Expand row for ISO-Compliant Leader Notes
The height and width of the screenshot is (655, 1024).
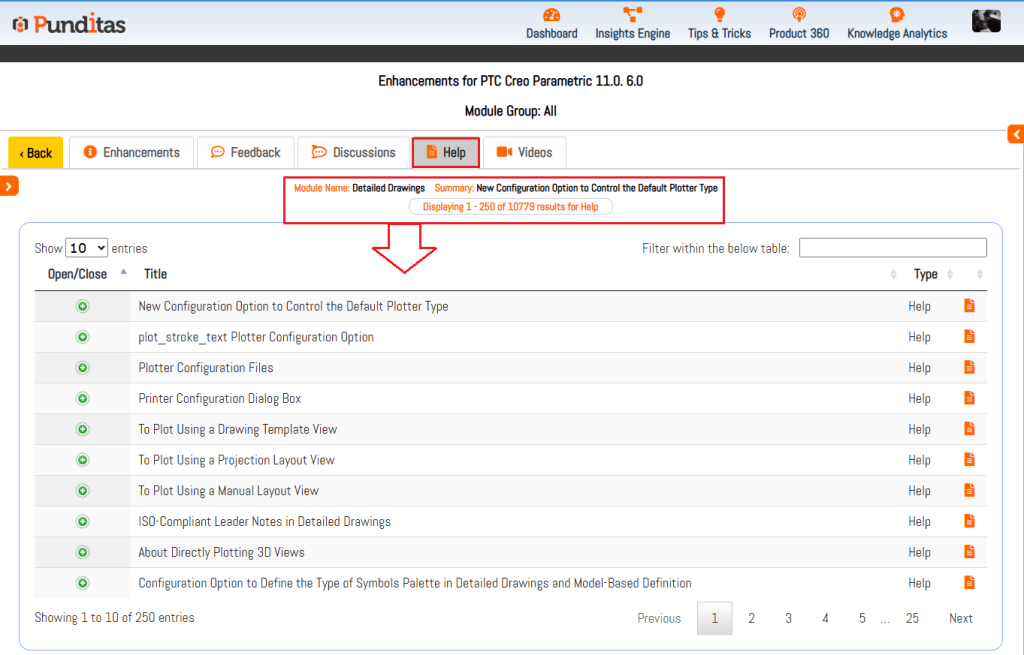83,521
